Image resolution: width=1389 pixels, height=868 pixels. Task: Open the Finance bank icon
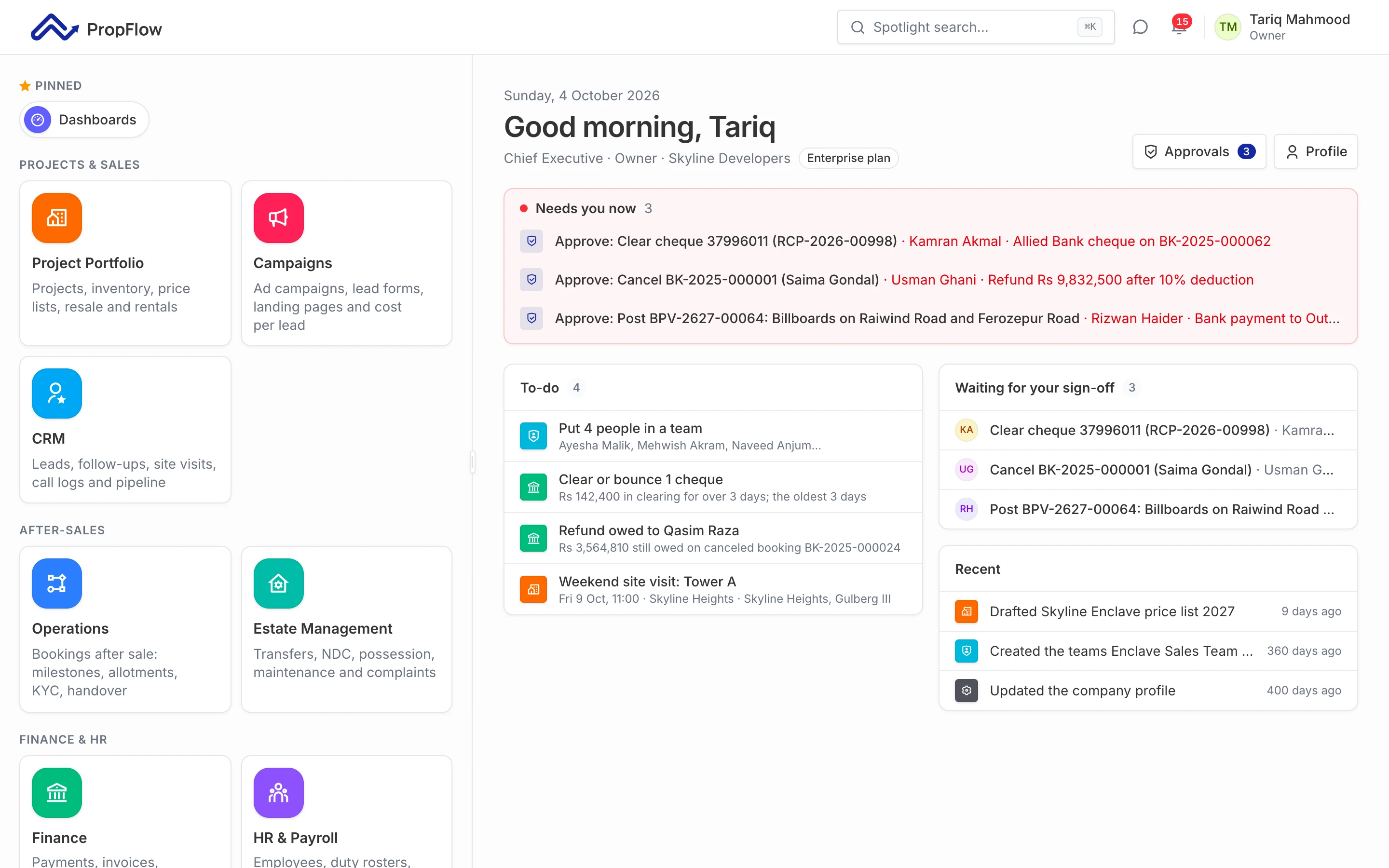(x=57, y=793)
